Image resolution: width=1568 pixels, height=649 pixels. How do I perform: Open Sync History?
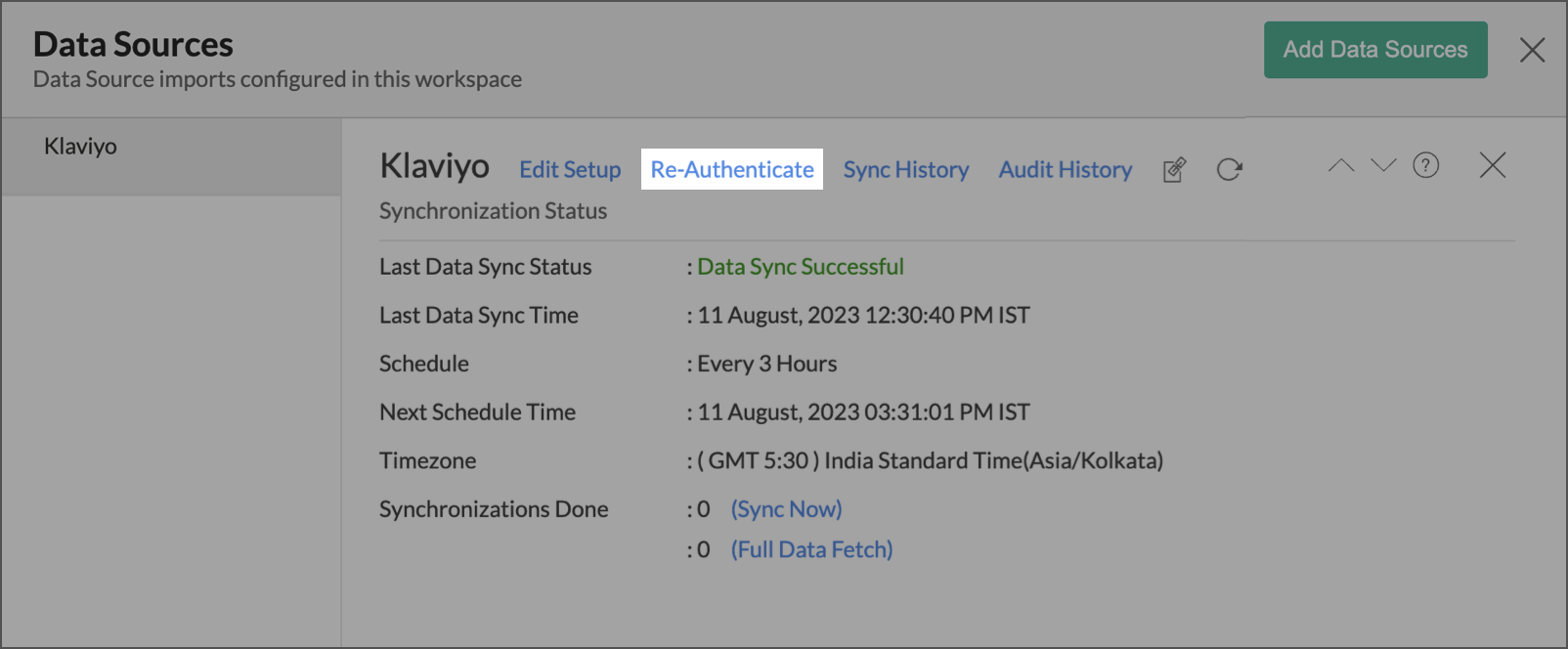point(905,170)
